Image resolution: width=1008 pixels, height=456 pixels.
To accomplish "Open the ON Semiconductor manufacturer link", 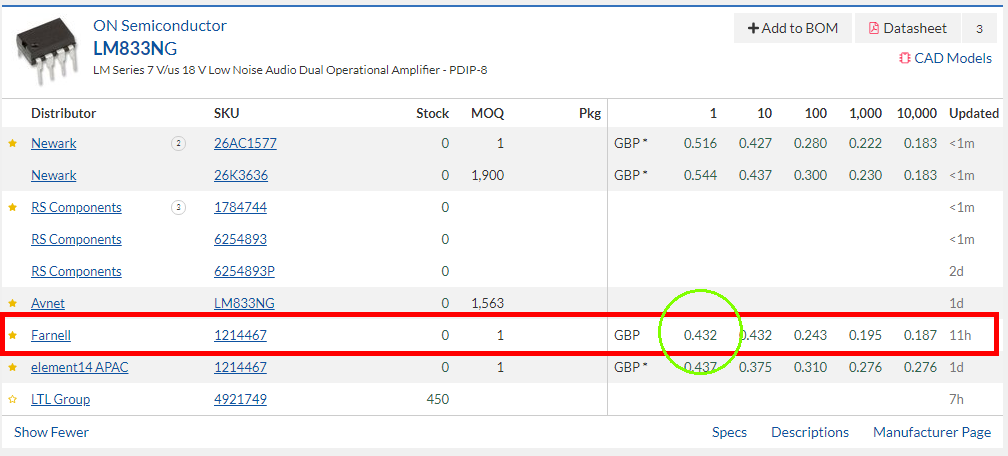I will tap(159, 26).
